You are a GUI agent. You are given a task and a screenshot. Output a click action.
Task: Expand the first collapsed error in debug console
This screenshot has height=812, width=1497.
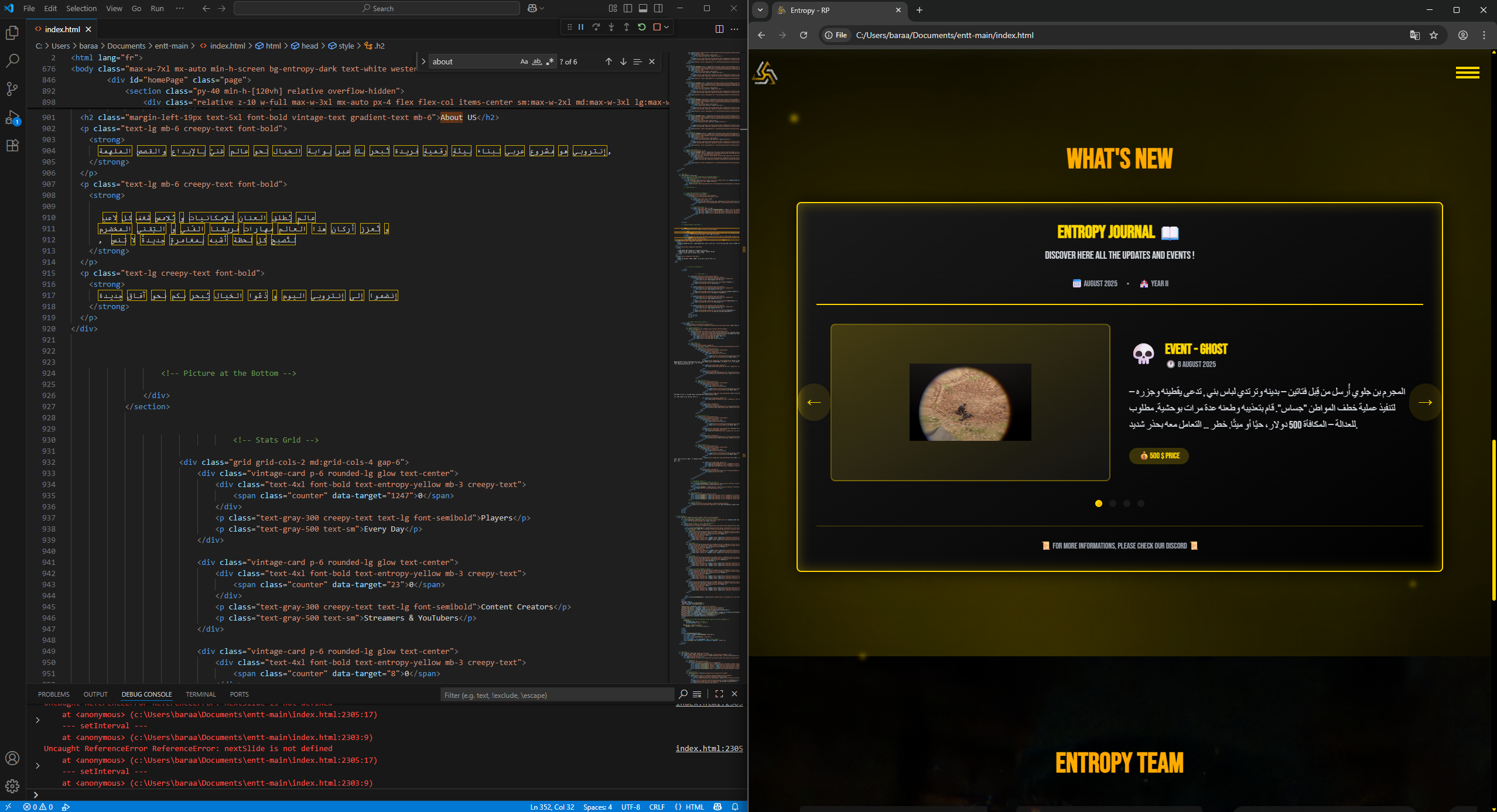37,720
